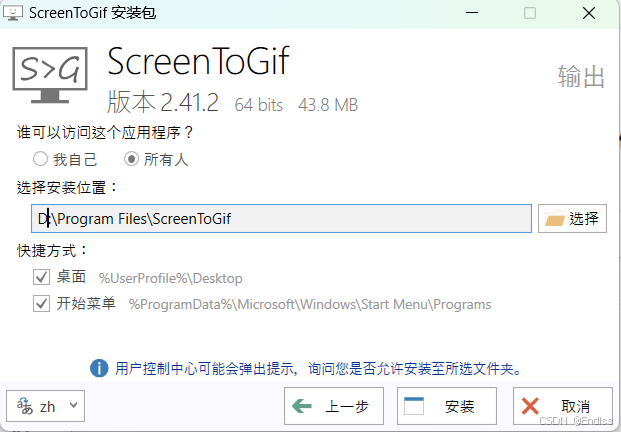This screenshot has width=621, height=432.
Task: Select the 我自己 radio option
Action: tap(40, 159)
